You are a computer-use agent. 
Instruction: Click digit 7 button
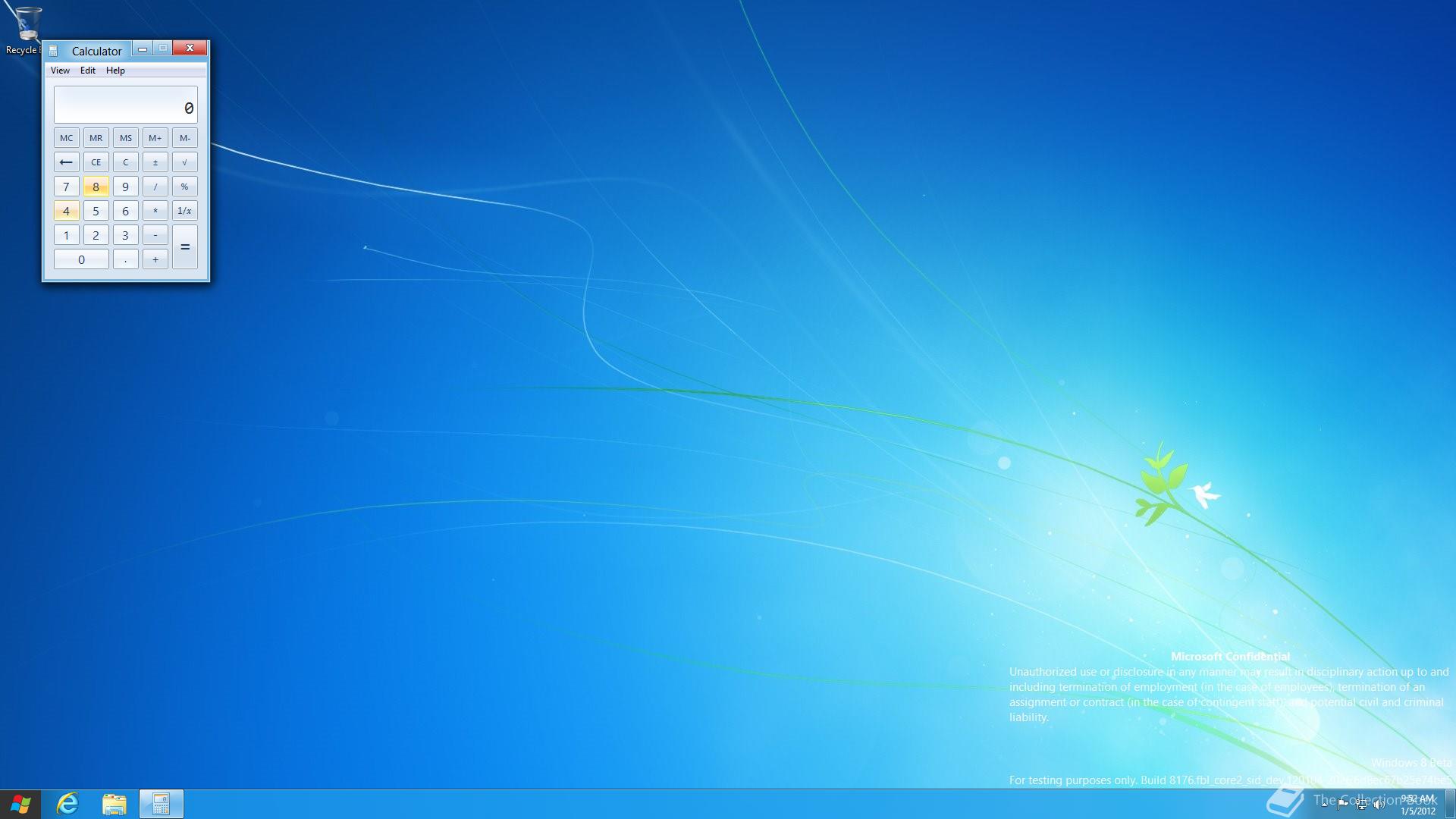(66, 187)
